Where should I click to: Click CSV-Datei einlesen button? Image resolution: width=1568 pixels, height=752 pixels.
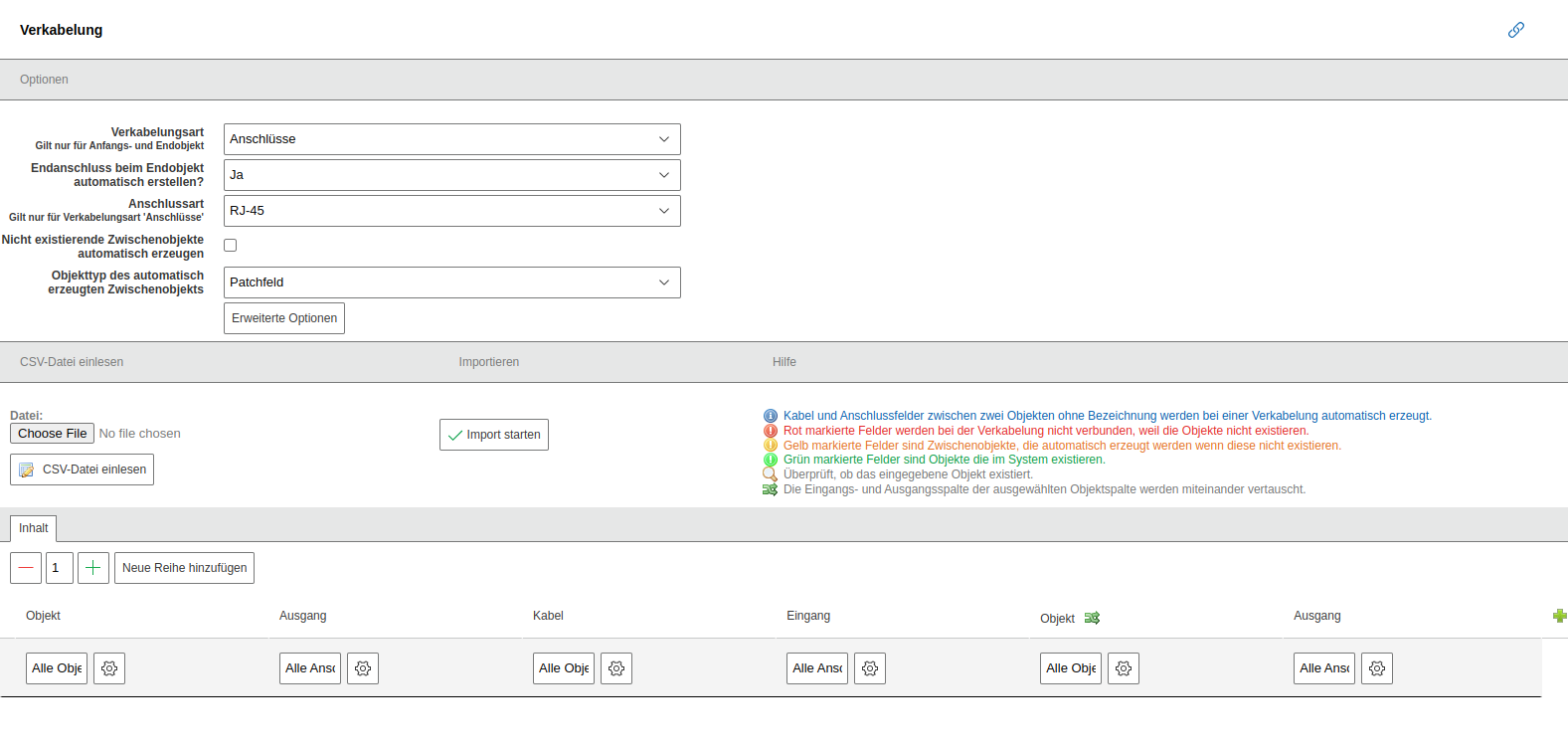click(83, 470)
